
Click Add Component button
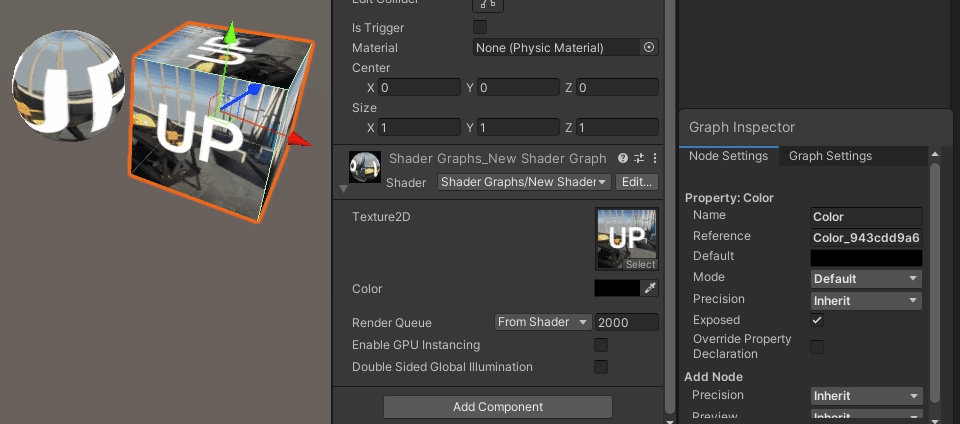click(498, 407)
